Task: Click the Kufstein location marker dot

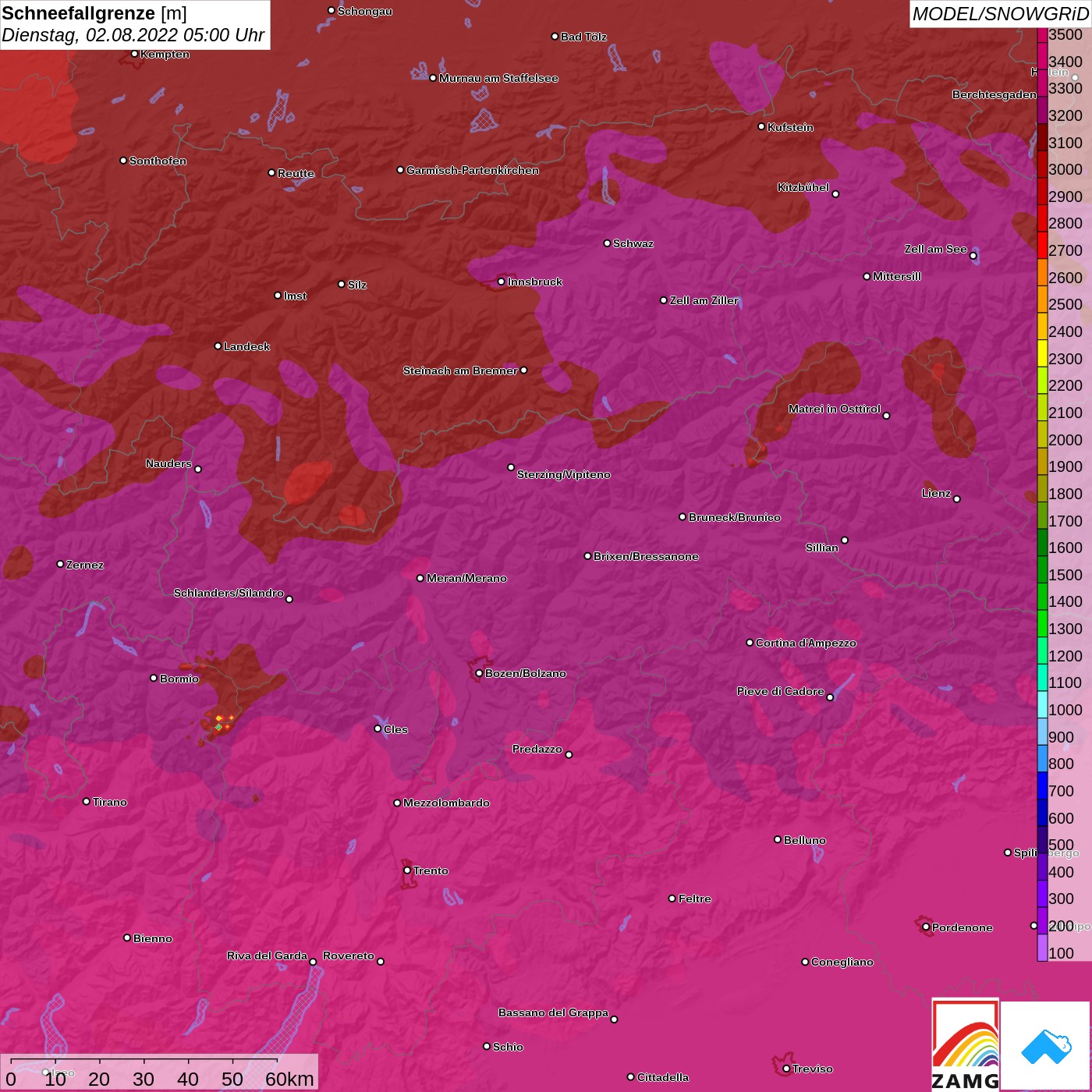Action: [761, 126]
